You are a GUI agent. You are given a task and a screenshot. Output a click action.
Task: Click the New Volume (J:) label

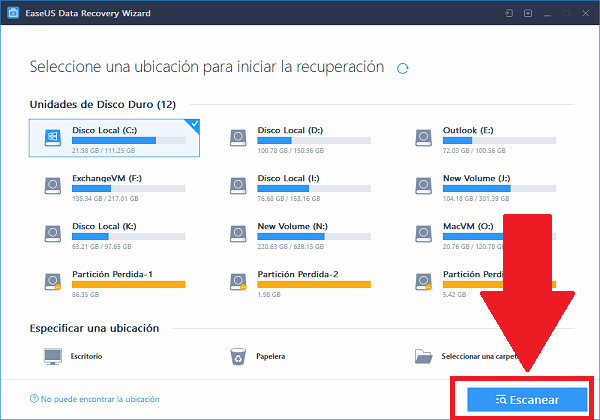pyautogui.click(x=476, y=178)
